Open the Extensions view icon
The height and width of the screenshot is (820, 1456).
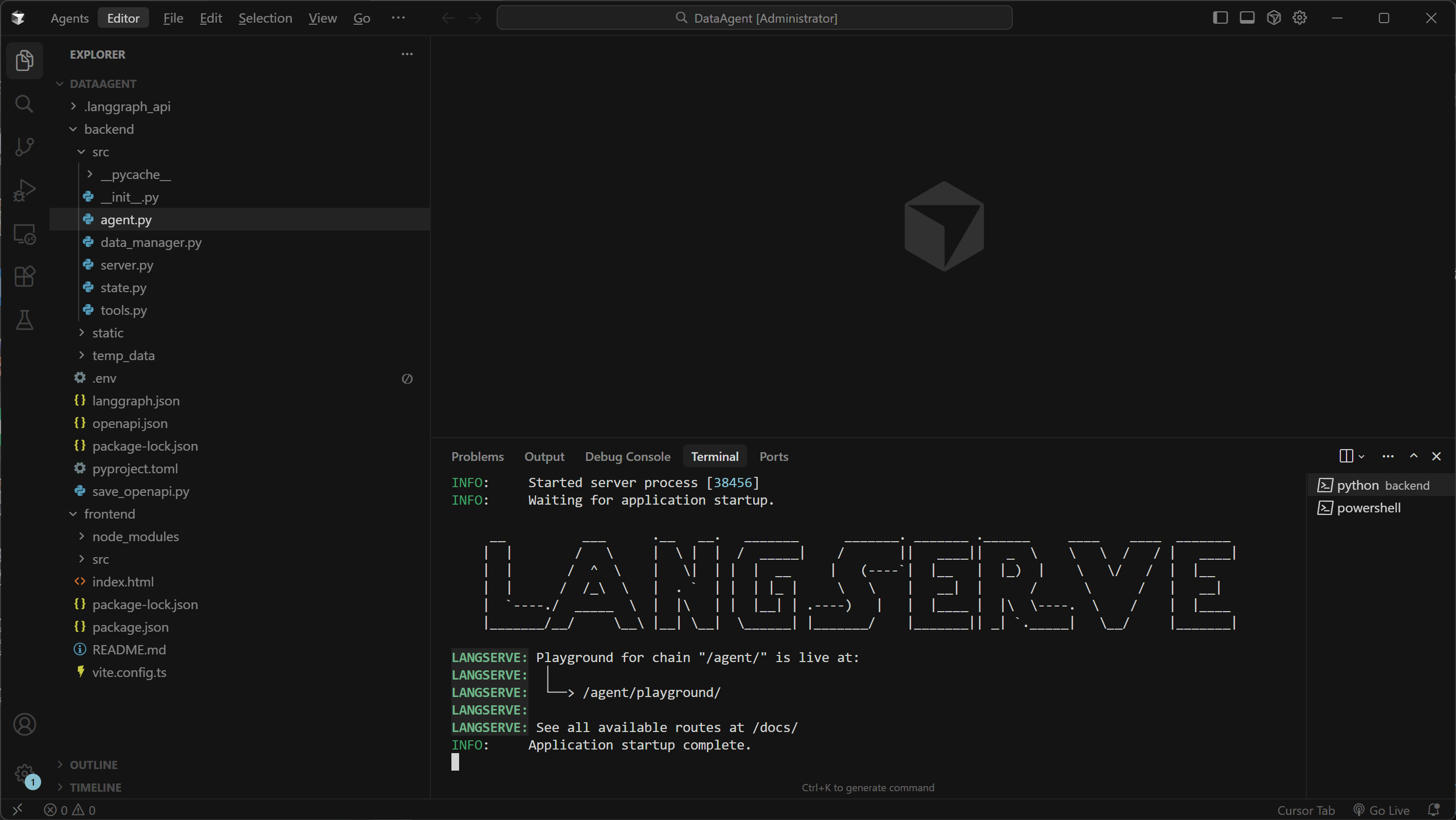tap(24, 277)
